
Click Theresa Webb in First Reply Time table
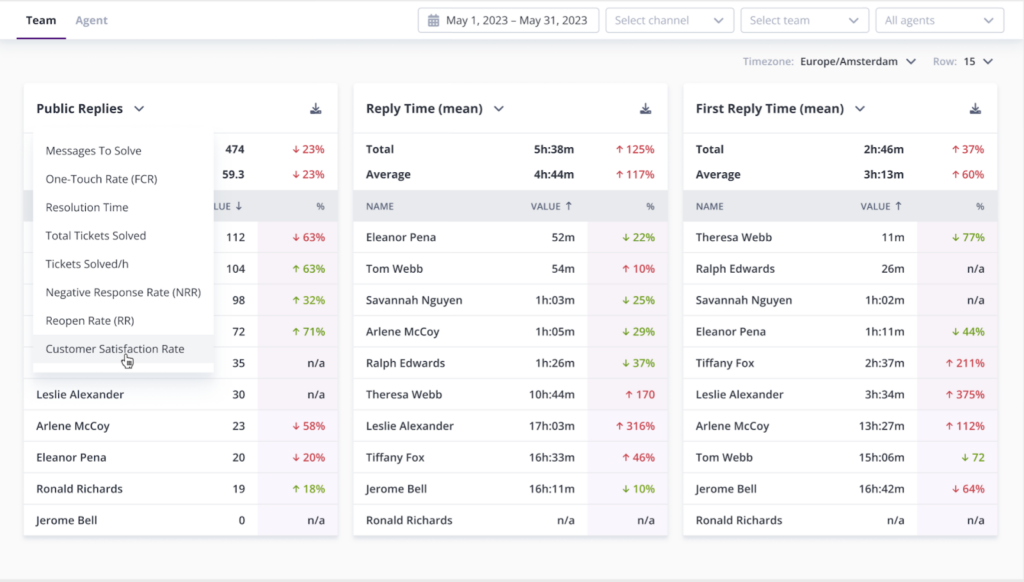click(733, 237)
